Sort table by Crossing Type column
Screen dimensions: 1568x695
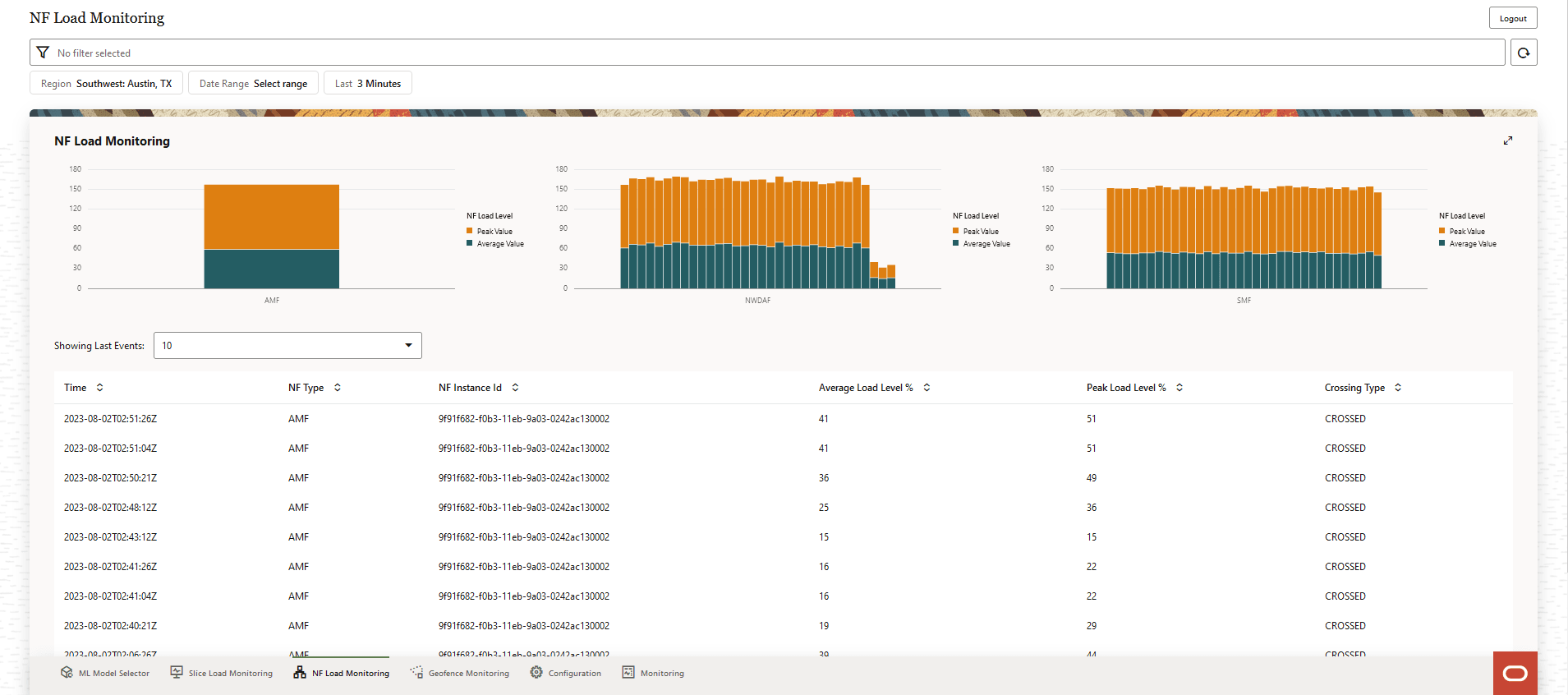pyautogui.click(x=1399, y=388)
